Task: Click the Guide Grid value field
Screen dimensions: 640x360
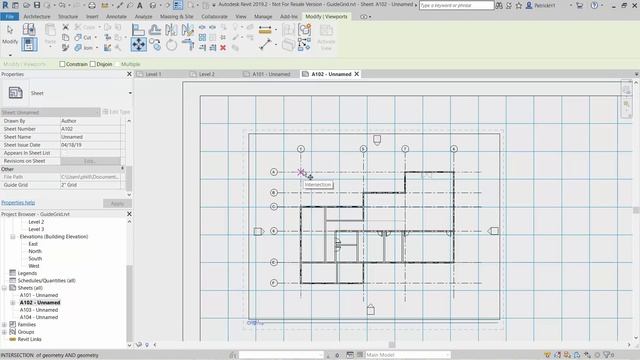Action: tap(90, 185)
